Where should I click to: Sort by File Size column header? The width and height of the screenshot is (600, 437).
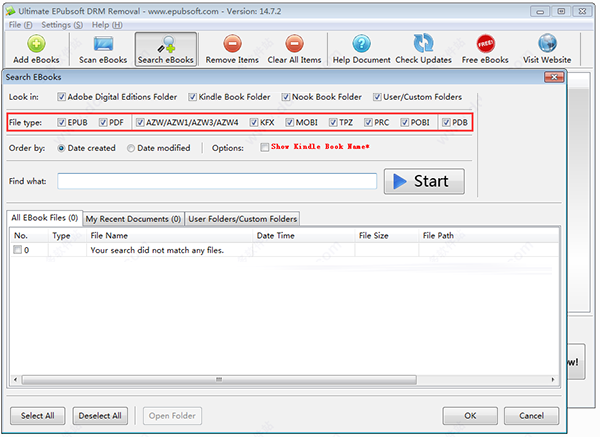pos(387,235)
